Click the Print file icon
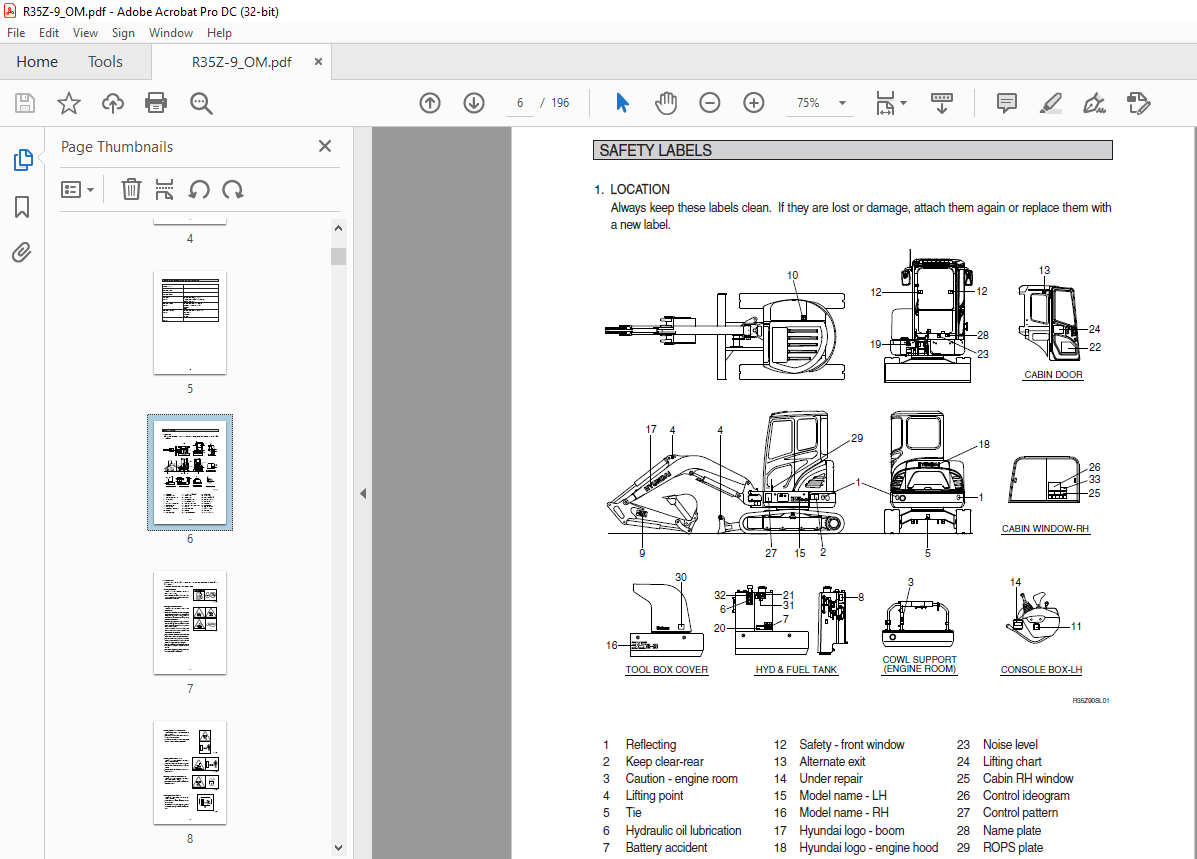1197x859 pixels. point(156,103)
